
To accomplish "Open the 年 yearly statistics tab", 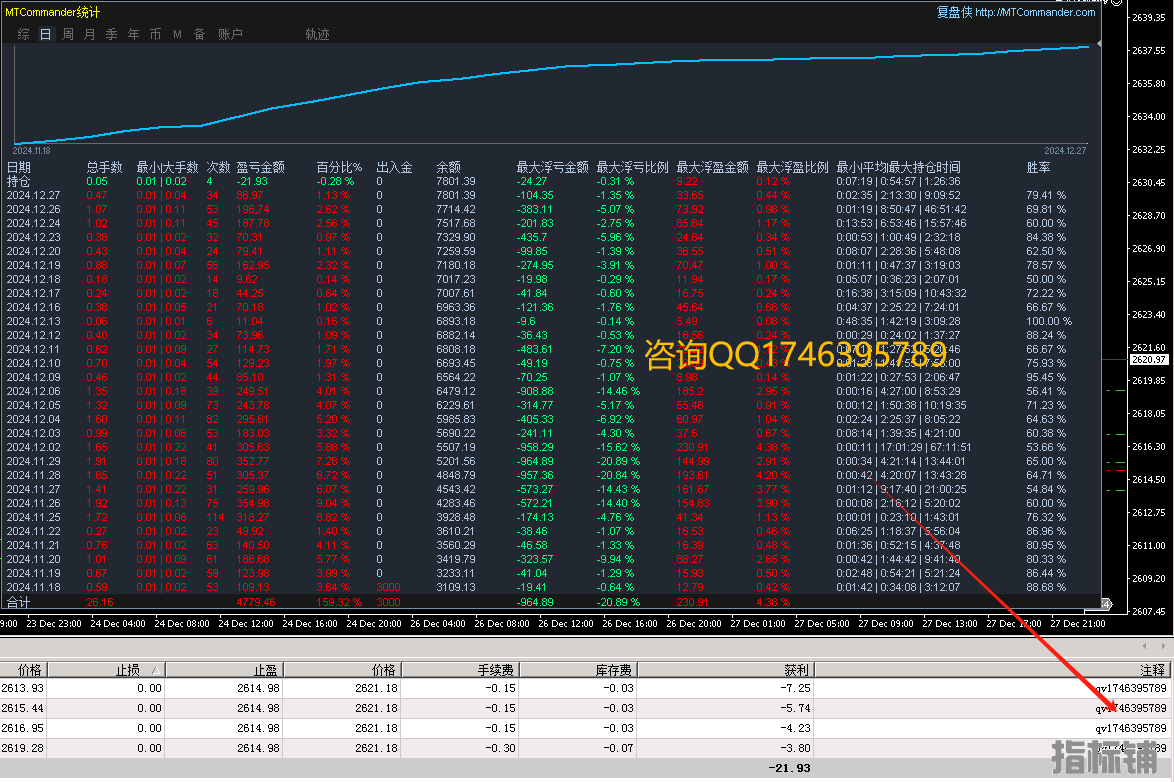I will tap(134, 34).
